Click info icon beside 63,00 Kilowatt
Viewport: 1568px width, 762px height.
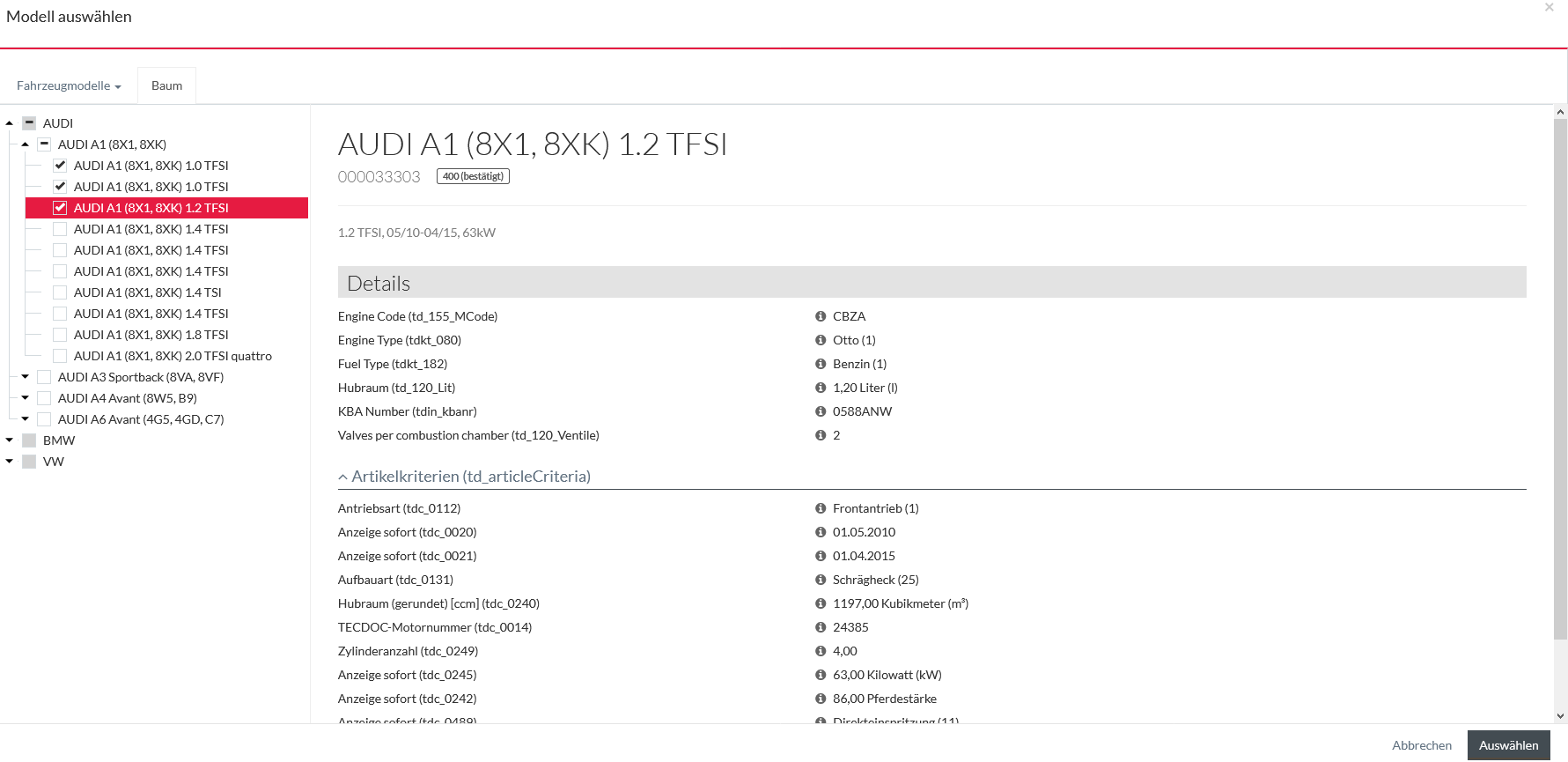[821, 675]
